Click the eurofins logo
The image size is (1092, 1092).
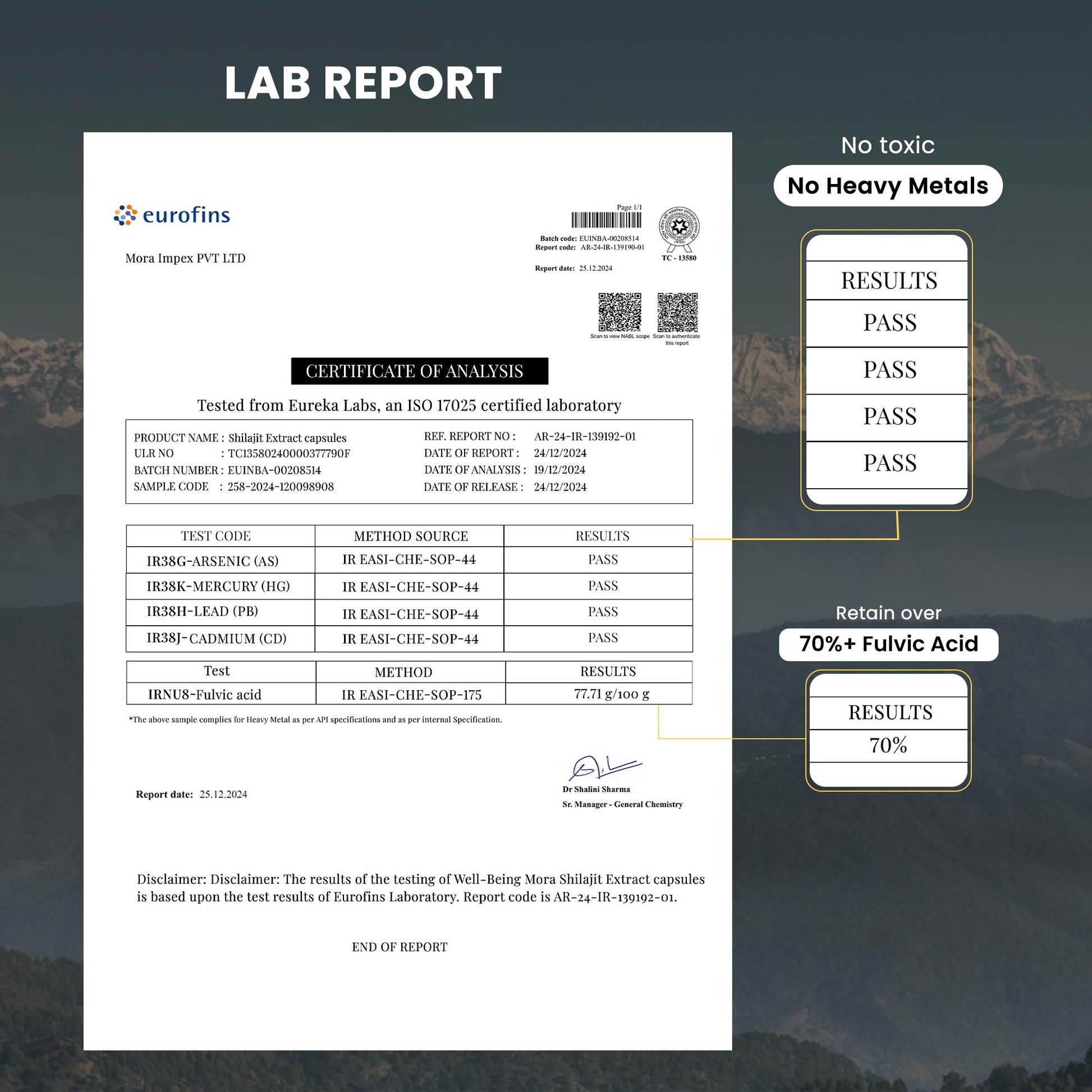tap(172, 215)
